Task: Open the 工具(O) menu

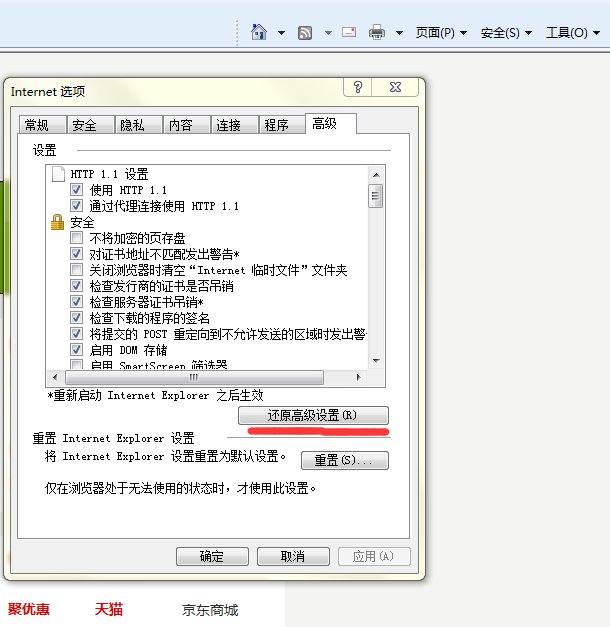Action: 573,32
